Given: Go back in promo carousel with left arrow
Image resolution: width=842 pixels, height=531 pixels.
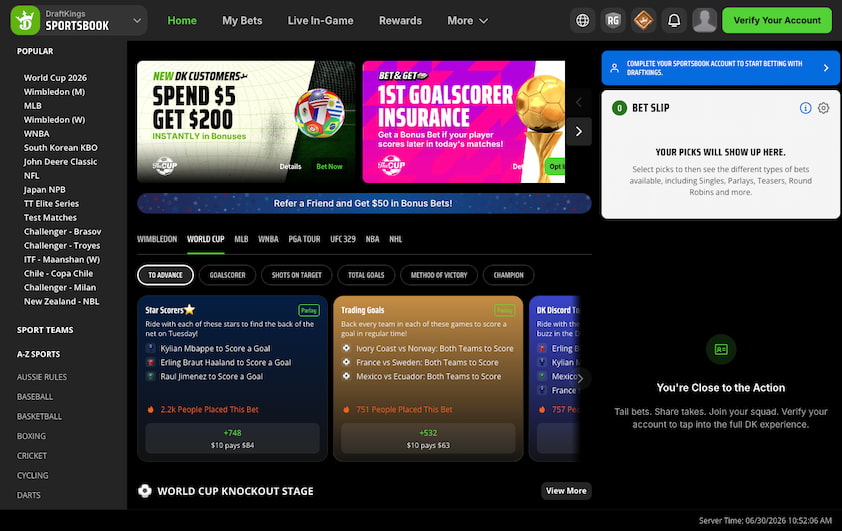Looking at the screenshot, I should (579, 102).
